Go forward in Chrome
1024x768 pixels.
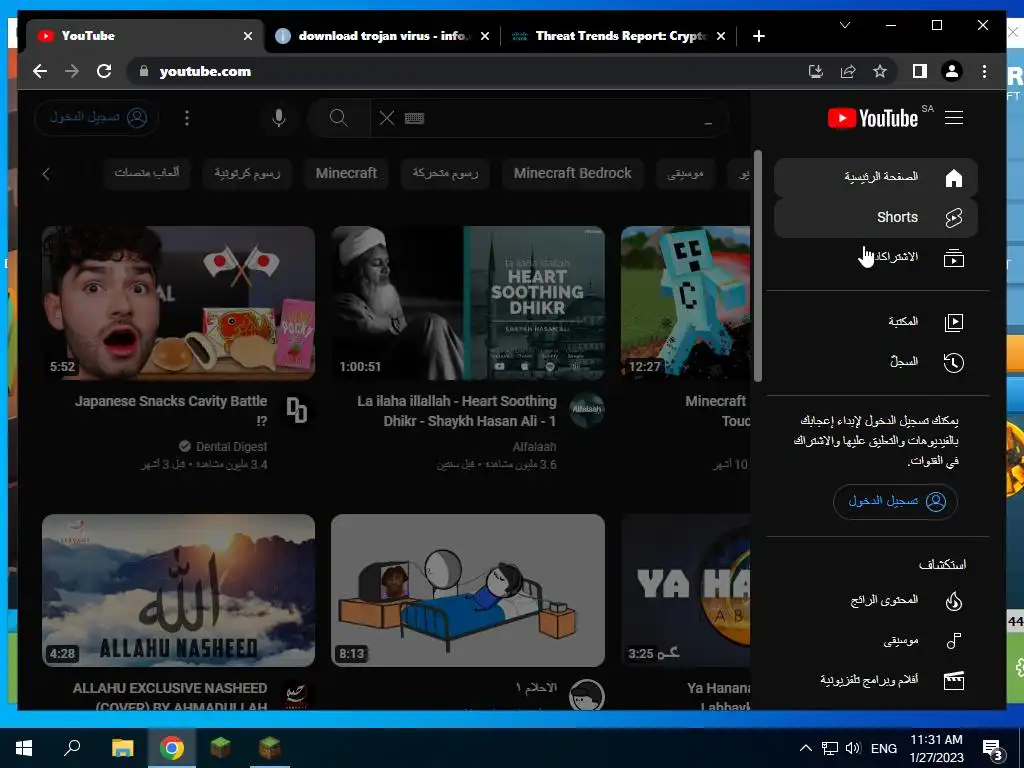(72, 71)
